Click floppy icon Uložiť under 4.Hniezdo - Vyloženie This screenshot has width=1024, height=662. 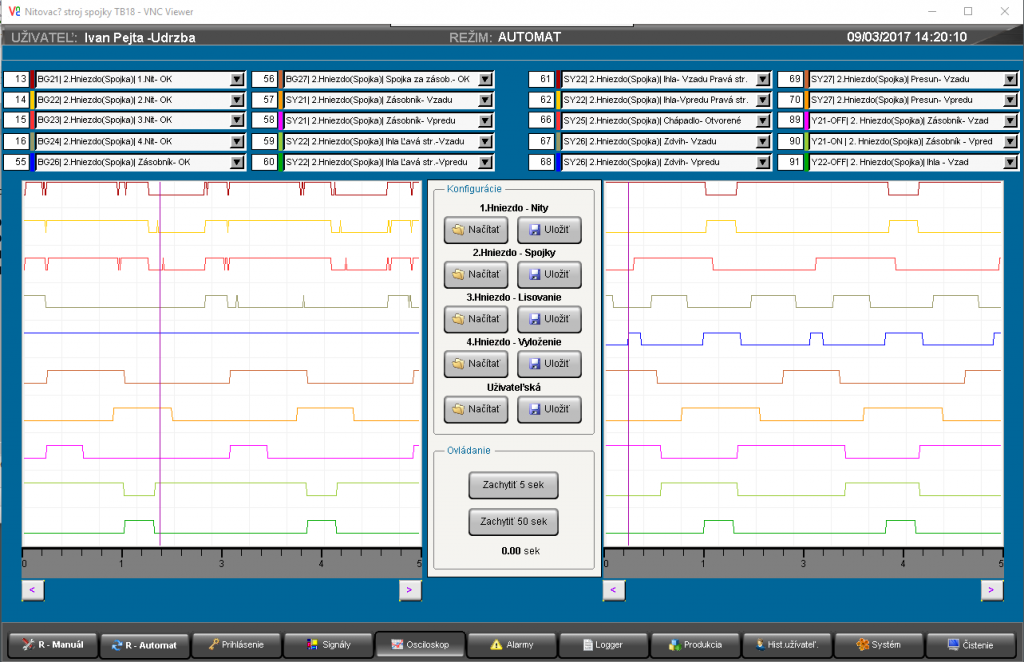coord(535,365)
